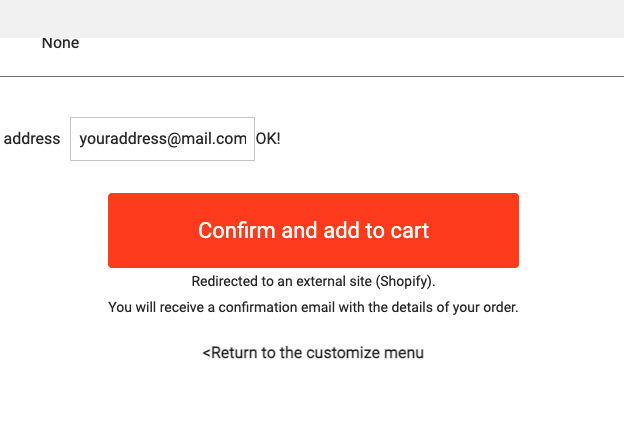
Task: Select the None option text
Action: click(60, 43)
